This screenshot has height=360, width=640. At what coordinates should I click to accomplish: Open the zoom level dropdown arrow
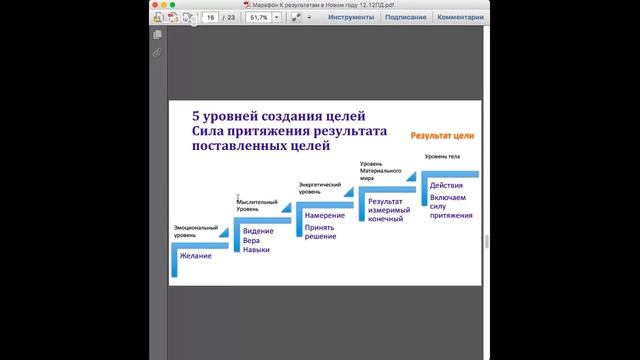click(x=276, y=18)
